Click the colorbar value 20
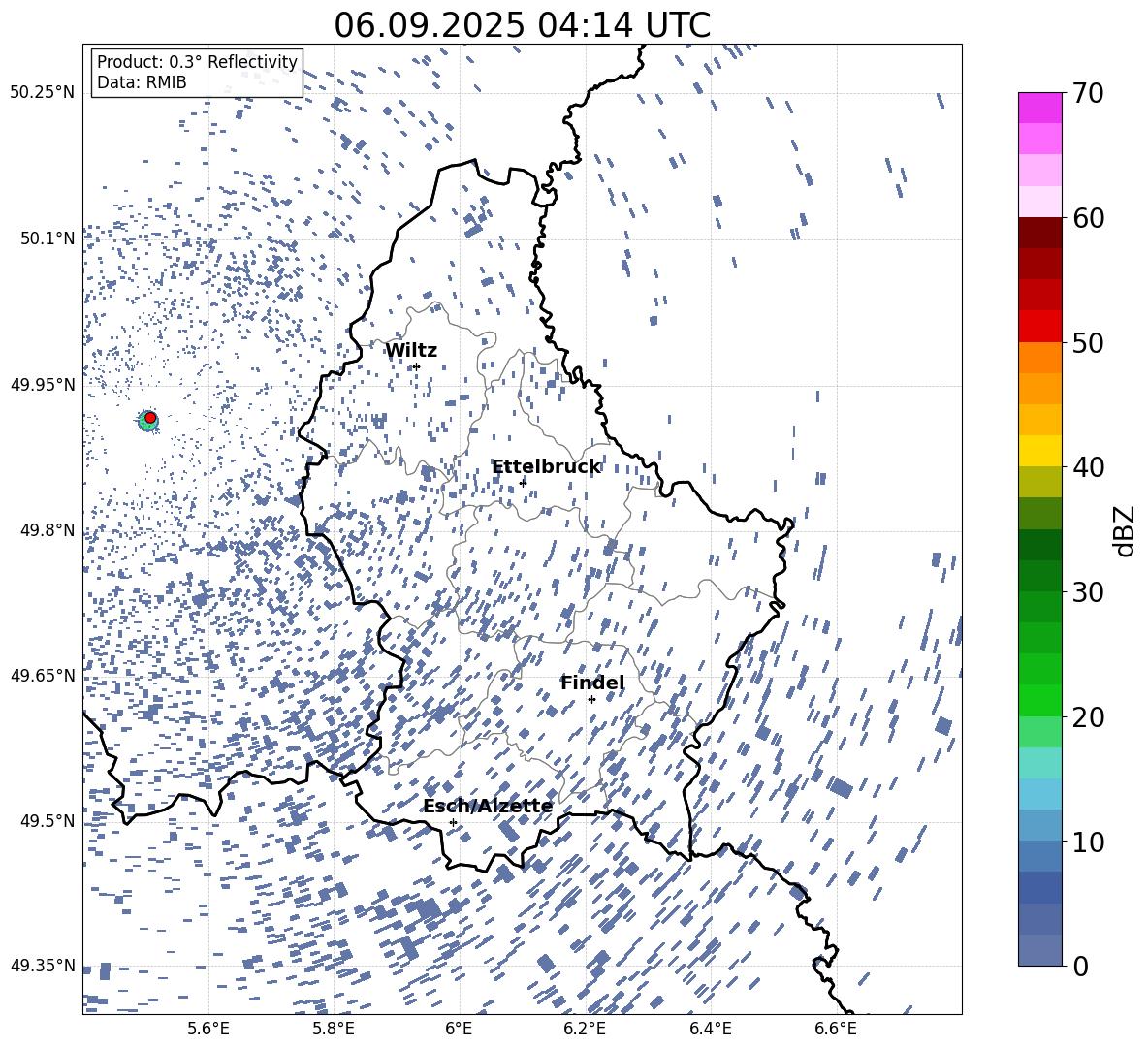Viewport: 1148px width, 1048px height. [1088, 716]
